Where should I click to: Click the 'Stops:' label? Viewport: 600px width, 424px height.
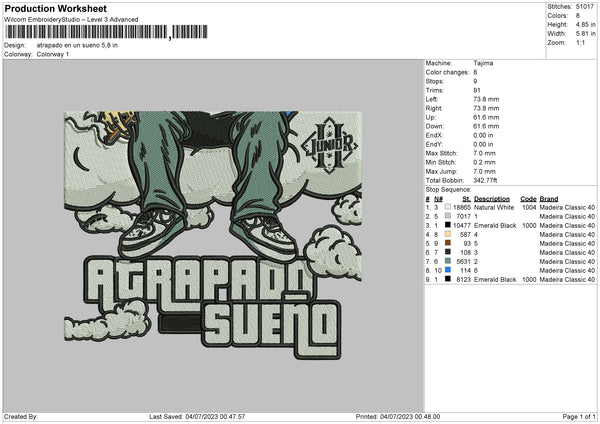coord(435,81)
